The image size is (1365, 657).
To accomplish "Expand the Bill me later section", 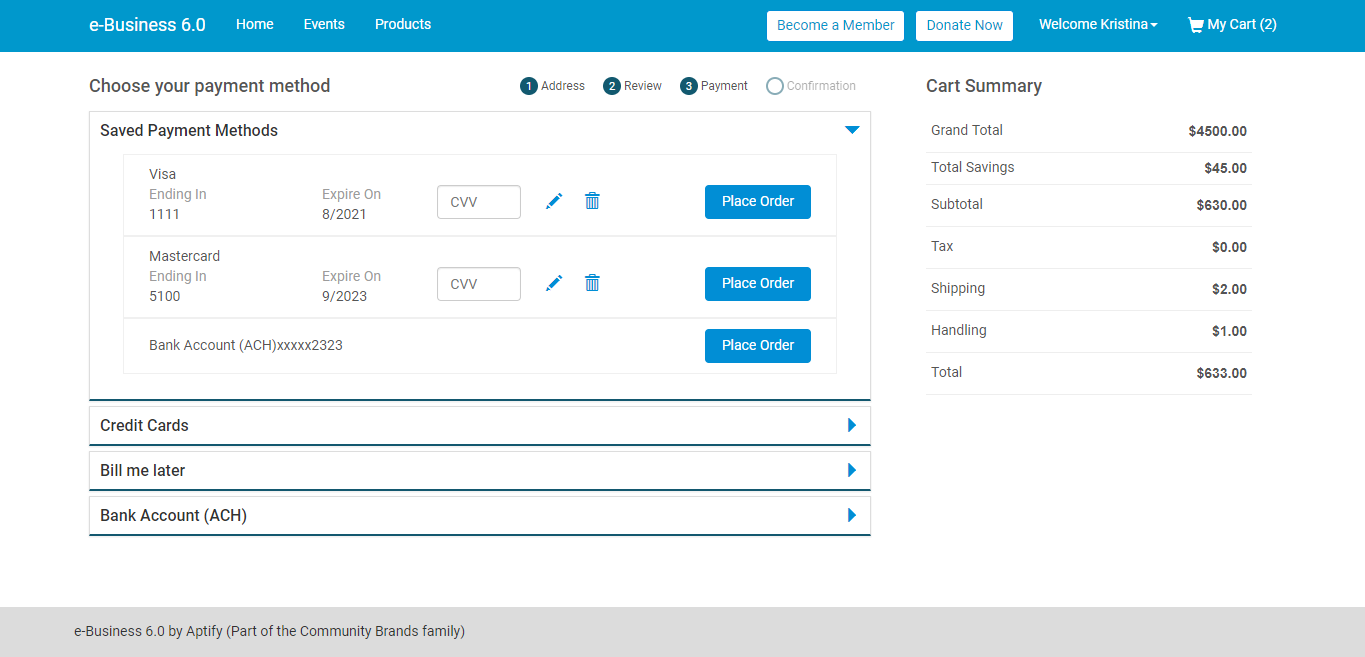I will pyautogui.click(x=851, y=470).
